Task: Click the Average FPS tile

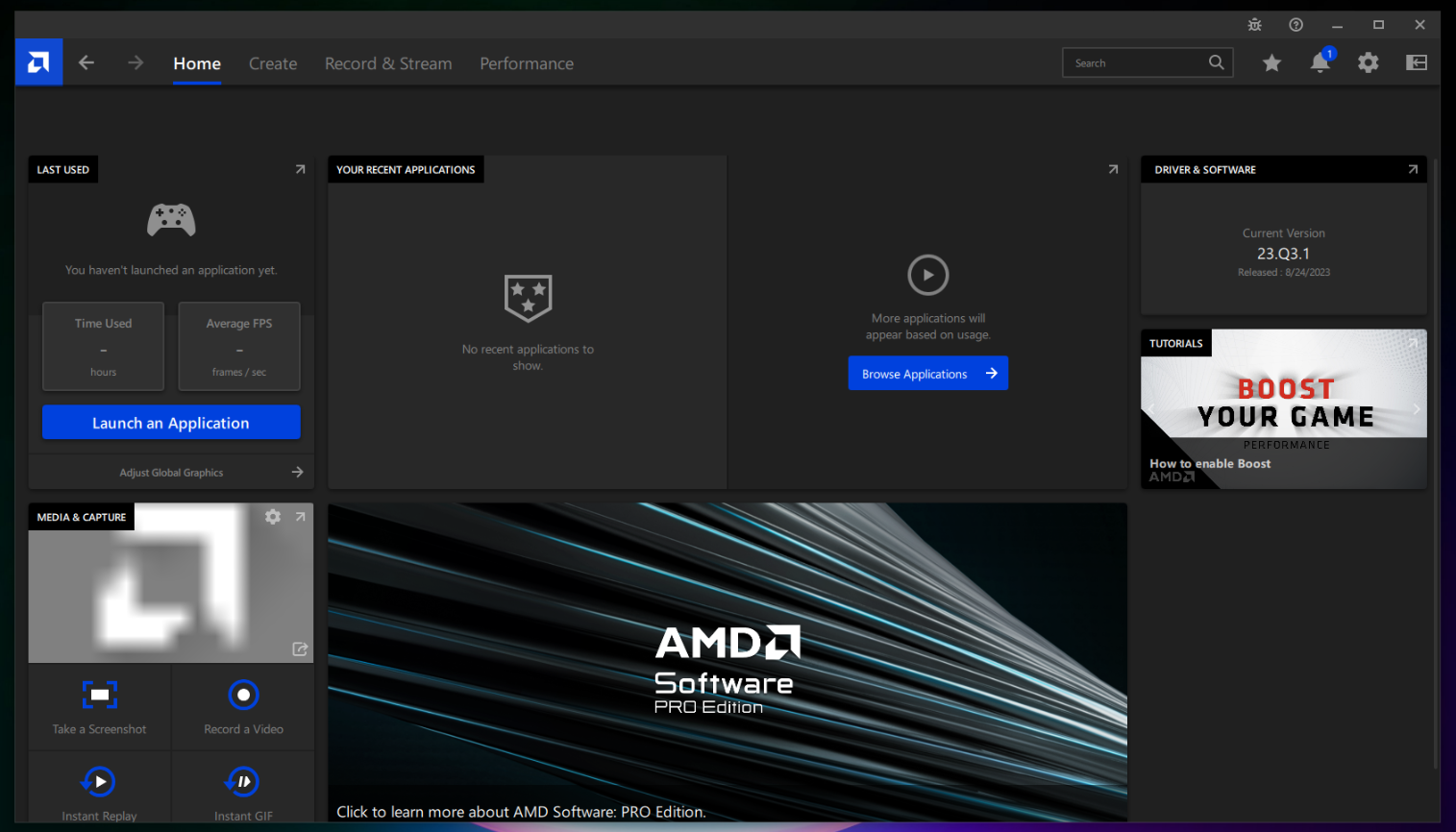Action: pos(239,346)
